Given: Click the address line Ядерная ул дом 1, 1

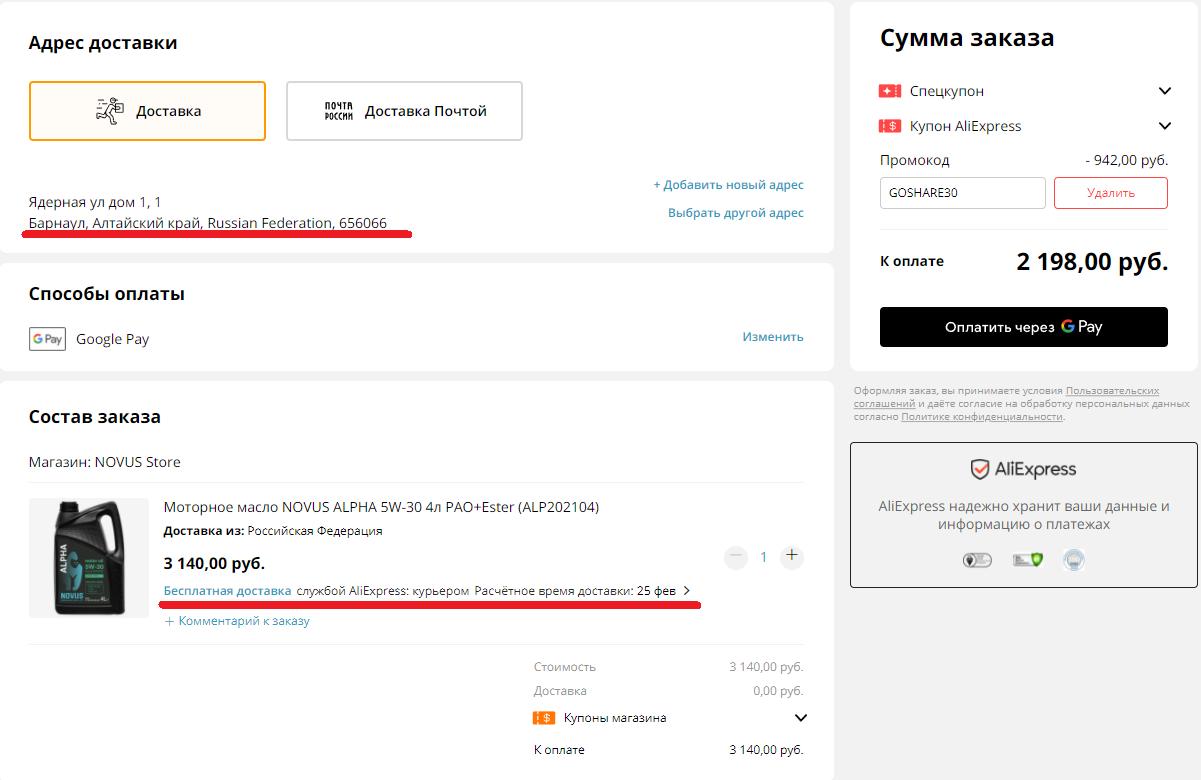Looking at the screenshot, I should 95,202.
